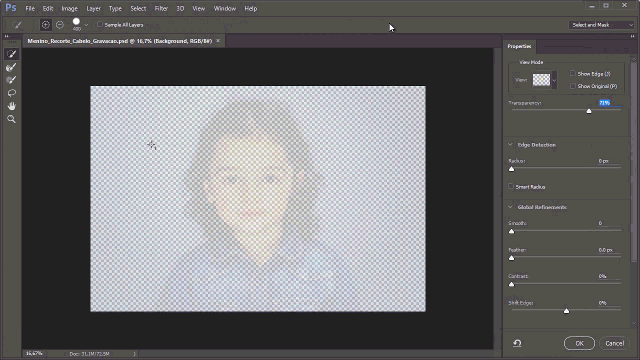
Task: Select the Refine Edge Brush tool
Action: tap(11, 67)
